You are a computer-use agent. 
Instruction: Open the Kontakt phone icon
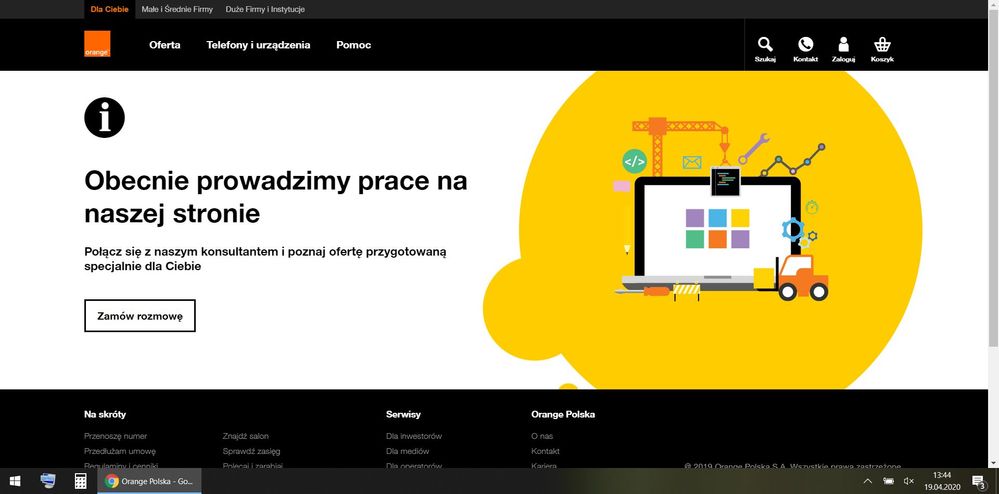tap(805, 49)
